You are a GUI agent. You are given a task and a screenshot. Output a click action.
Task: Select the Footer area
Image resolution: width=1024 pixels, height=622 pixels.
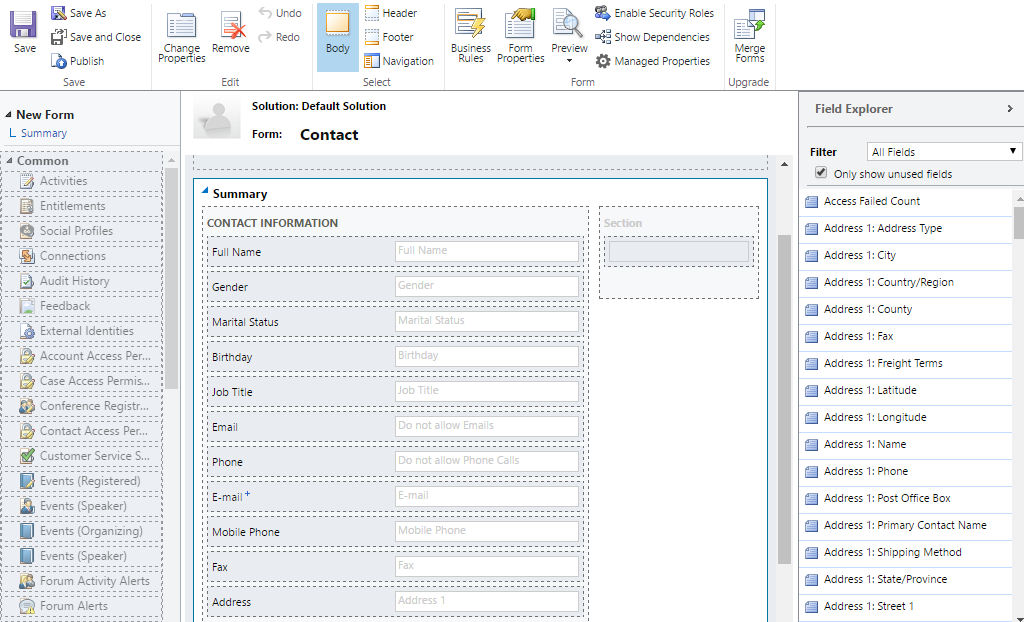389,37
